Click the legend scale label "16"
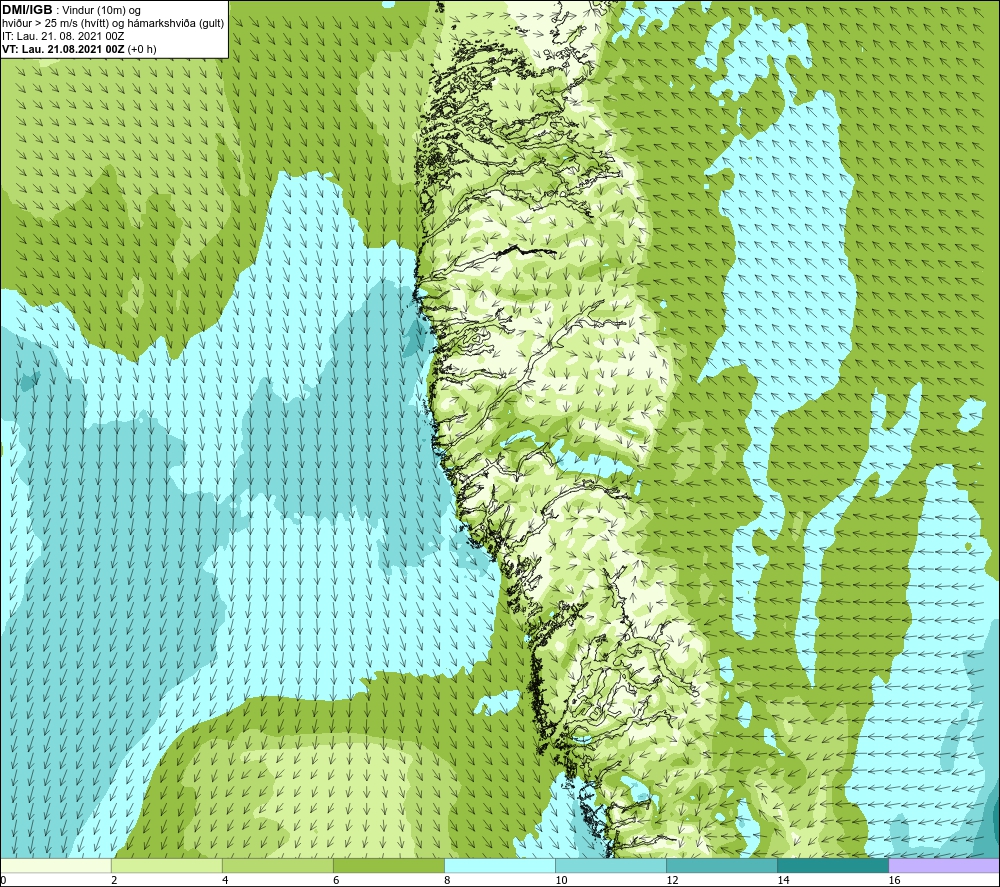 [894, 880]
